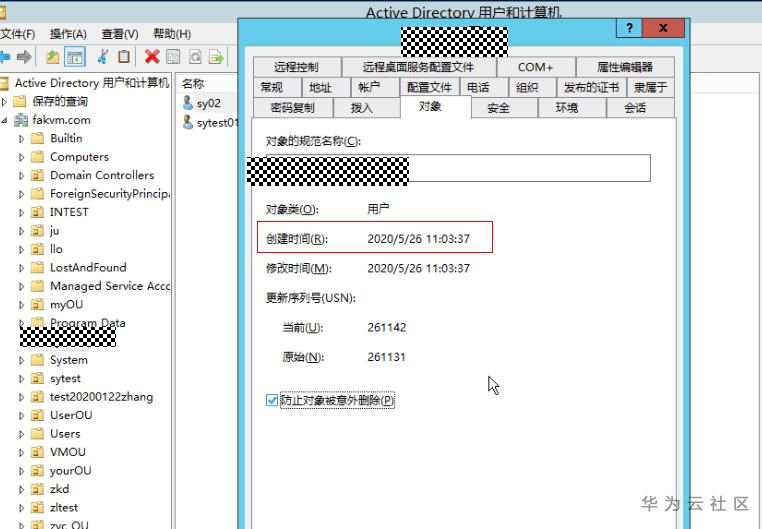Expand the Domain Controllers node arrow
Image resolution: width=762 pixels, height=529 pixels.
coord(21,175)
